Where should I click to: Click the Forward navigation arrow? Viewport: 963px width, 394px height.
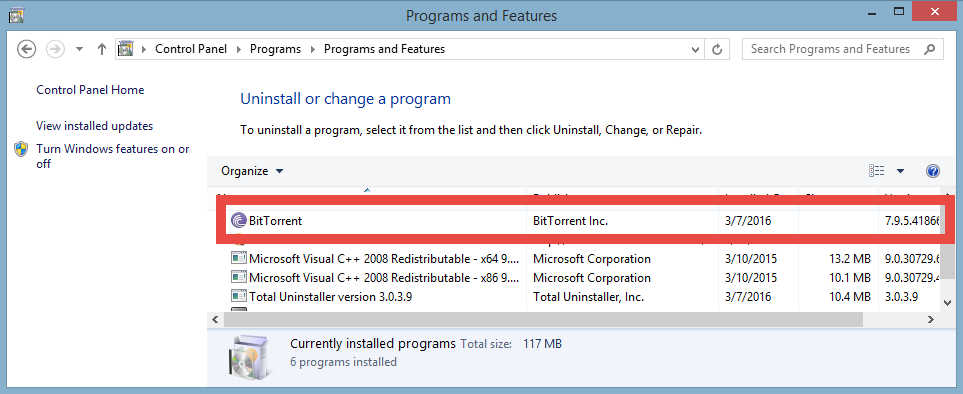(55, 49)
